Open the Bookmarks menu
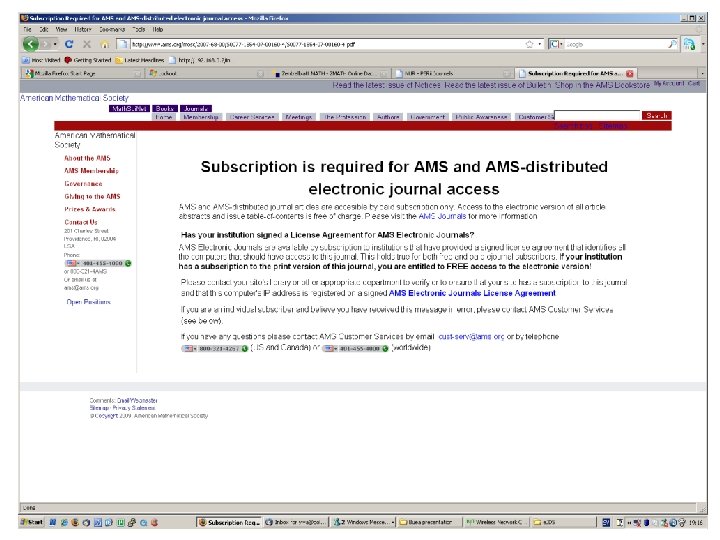 [x=112, y=29]
